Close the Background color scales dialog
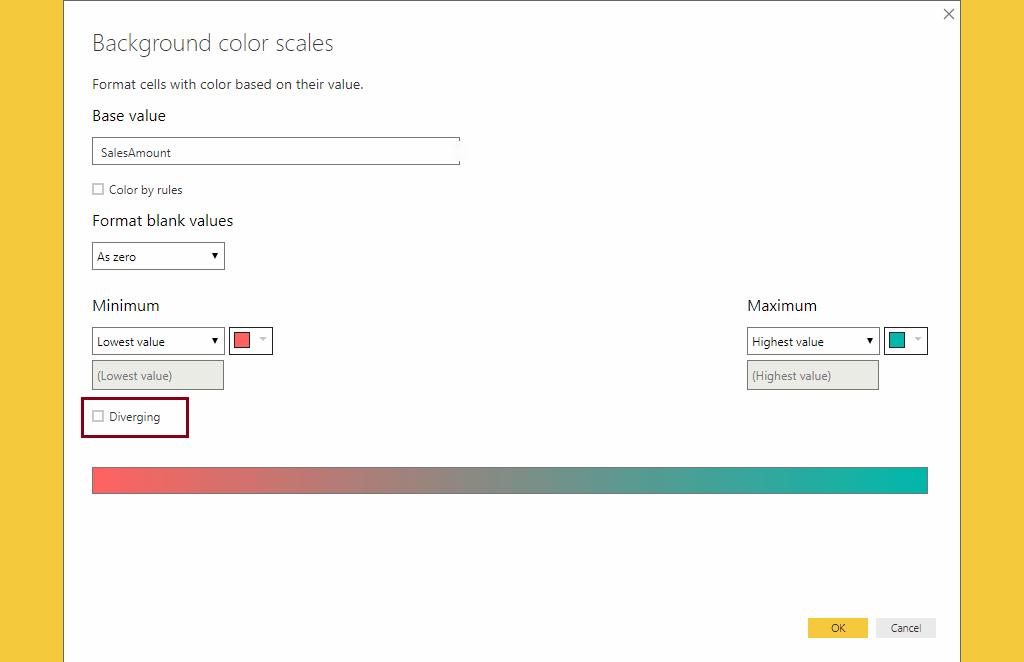Viewport: 1024px width, 662px height. pyautogui.click(x=948, y=14)
